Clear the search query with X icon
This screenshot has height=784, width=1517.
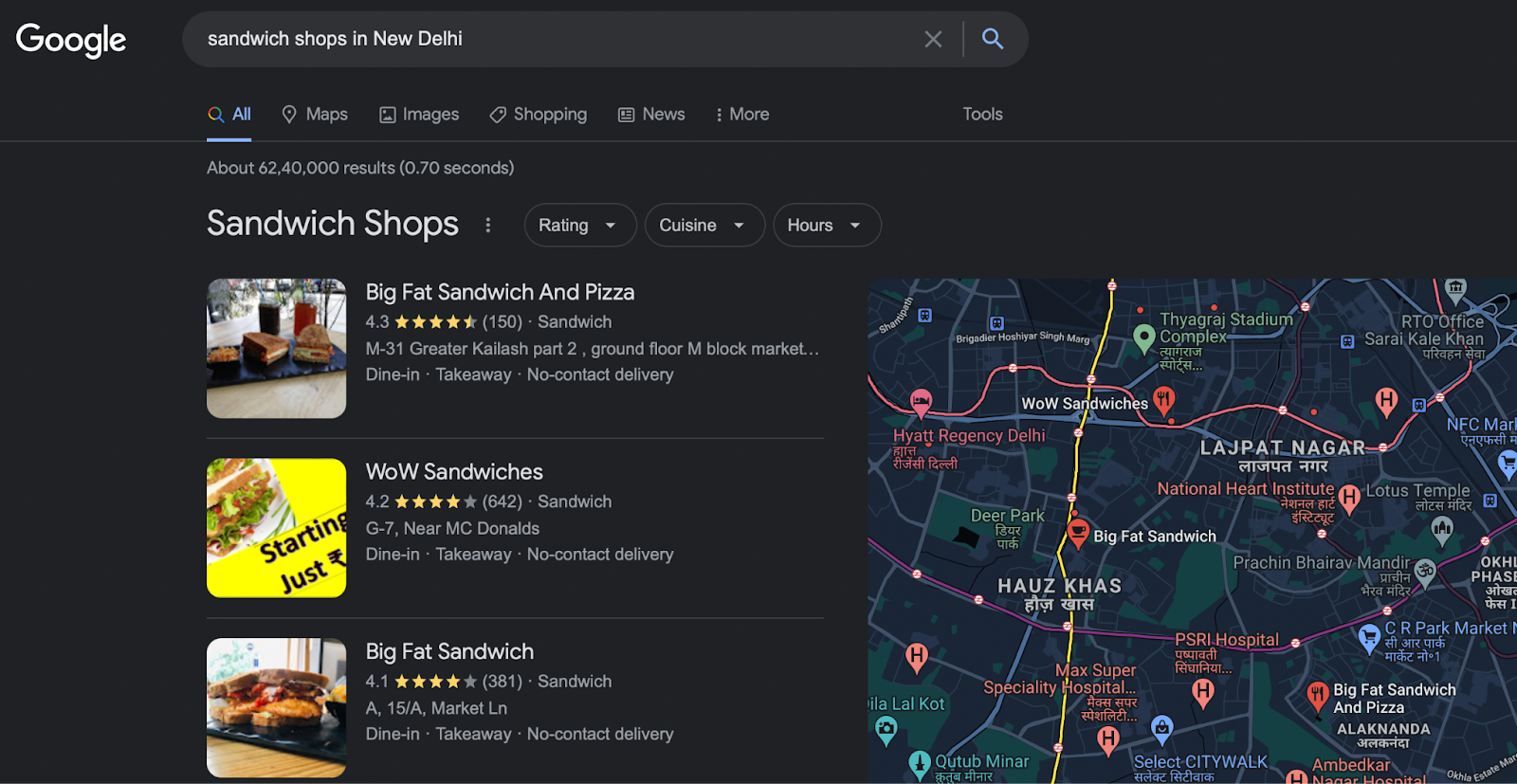click(933, 39)
